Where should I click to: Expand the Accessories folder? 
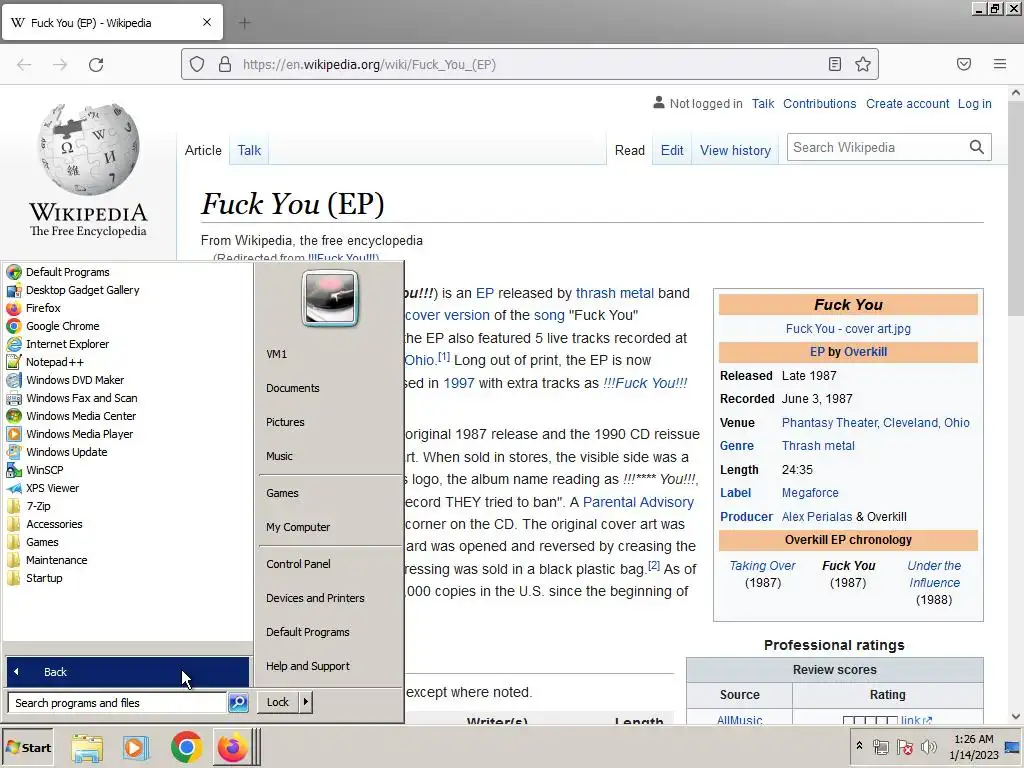click(x=44, y=524)
